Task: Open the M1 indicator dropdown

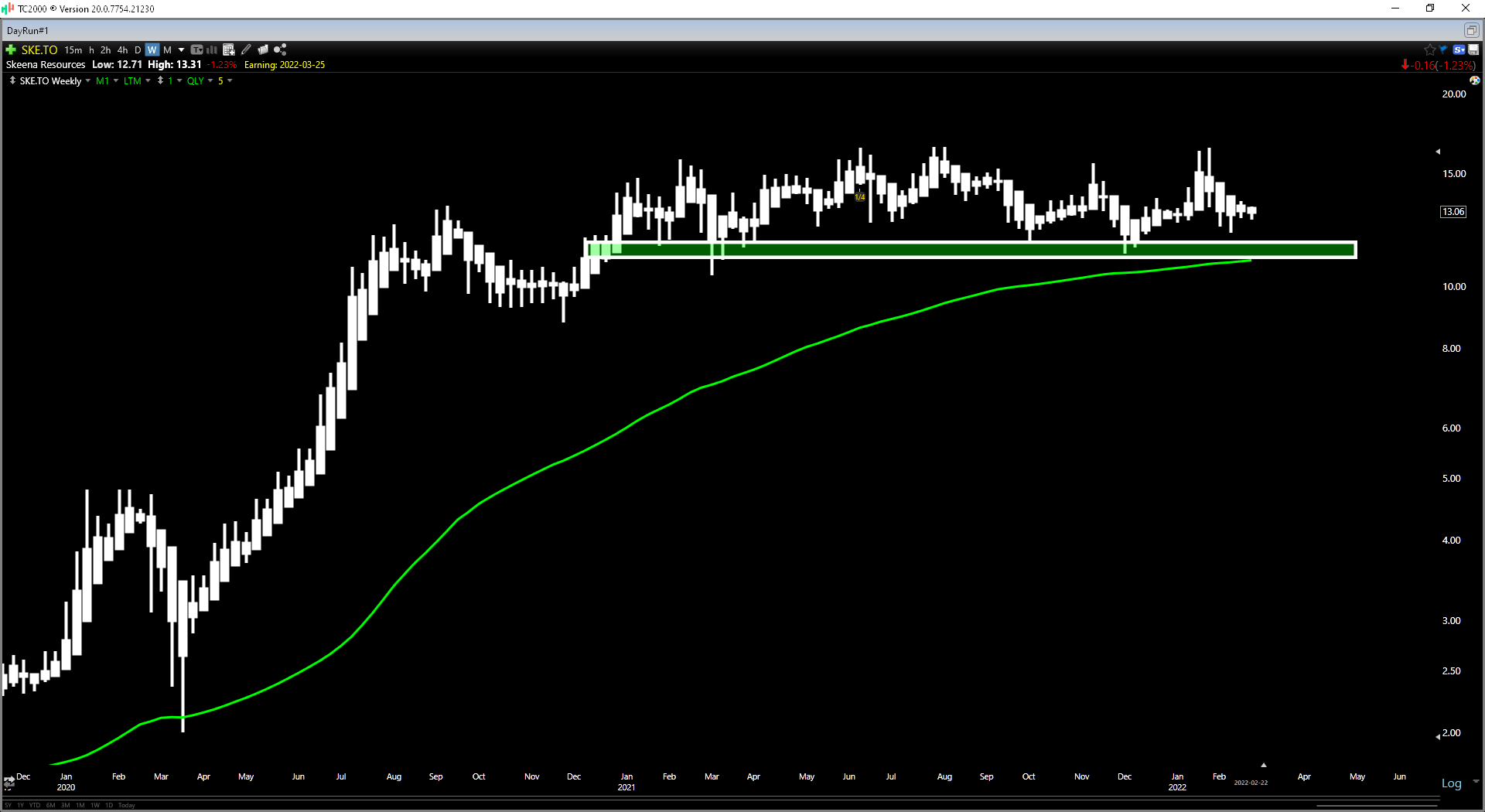Action: tap(116, 80)
